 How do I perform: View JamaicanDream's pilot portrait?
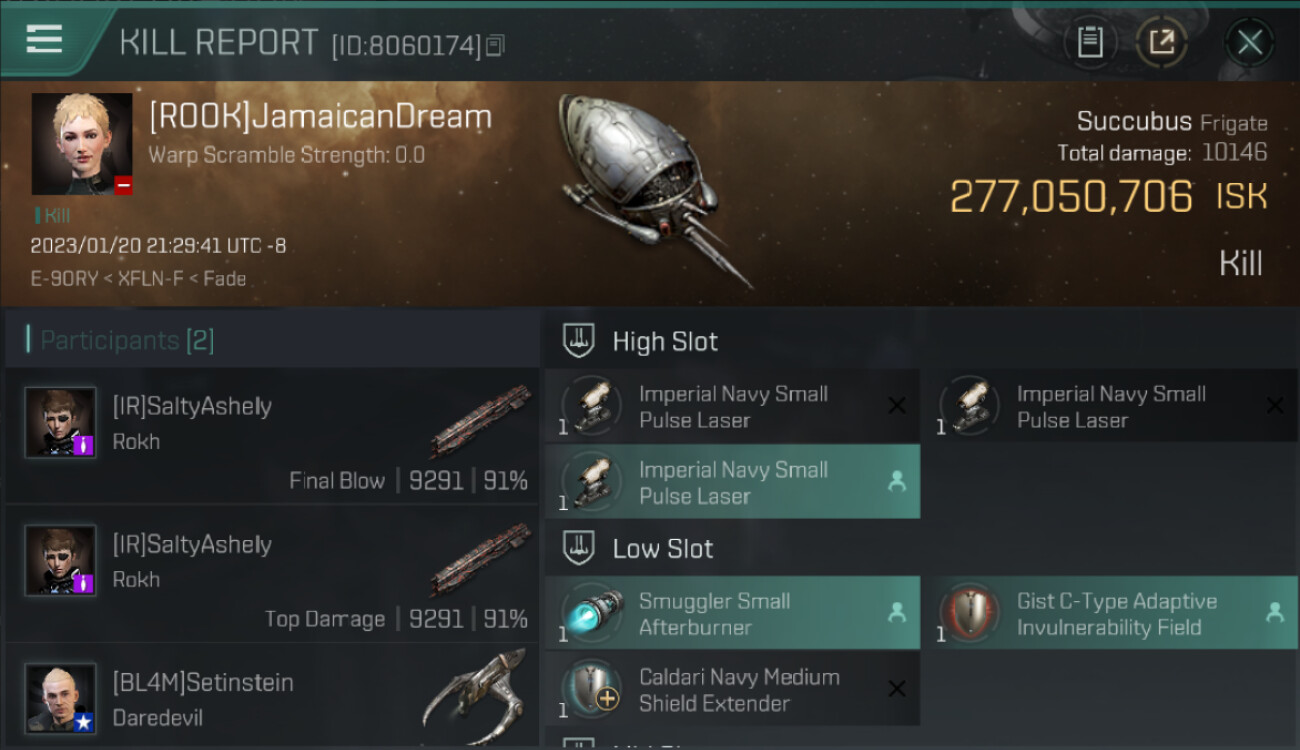click(x=82, y=144)
